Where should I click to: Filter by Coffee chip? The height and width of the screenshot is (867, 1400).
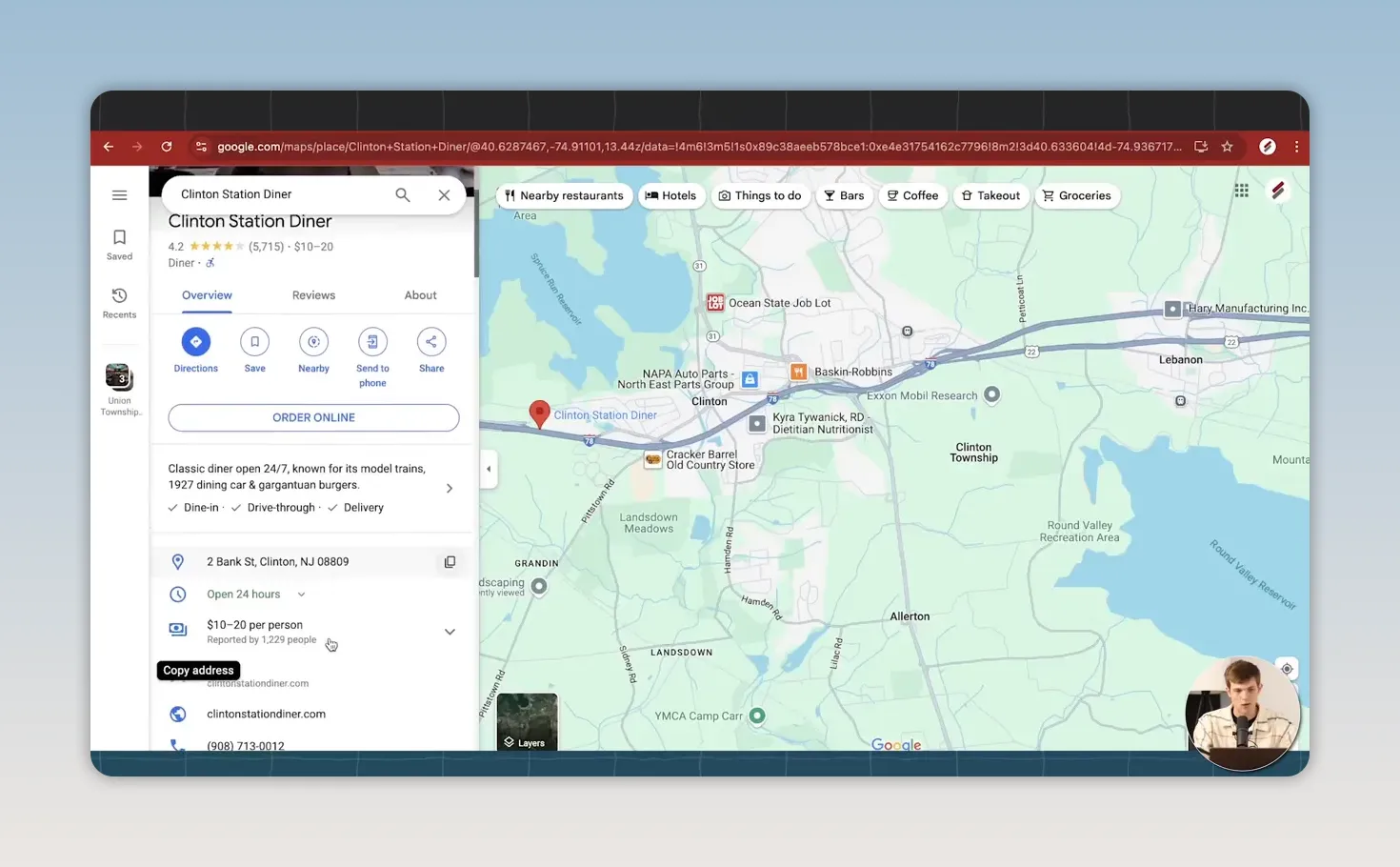[x=912, y=196]
